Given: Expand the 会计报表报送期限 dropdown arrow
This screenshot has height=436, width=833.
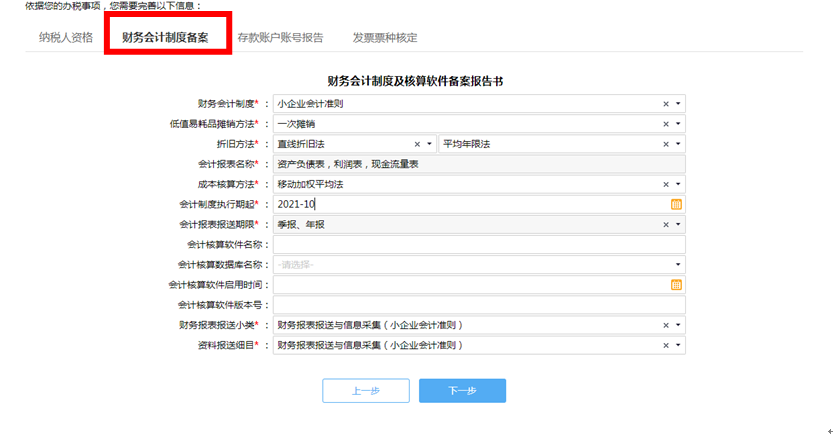Looking at the screenshot, I should tap(678, 225).
